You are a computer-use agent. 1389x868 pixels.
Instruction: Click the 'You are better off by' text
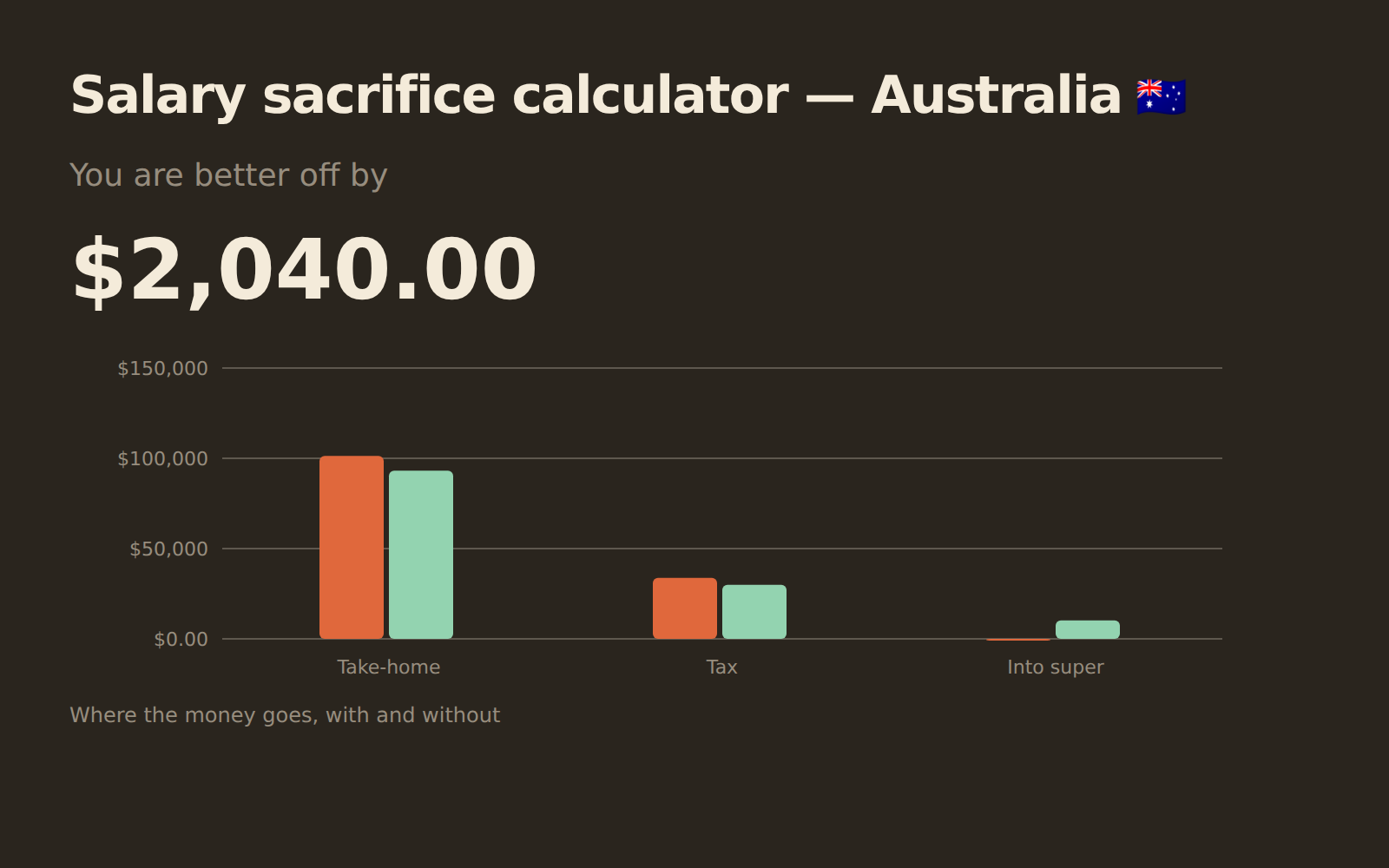pyautogui.click(x=228, y=175)
